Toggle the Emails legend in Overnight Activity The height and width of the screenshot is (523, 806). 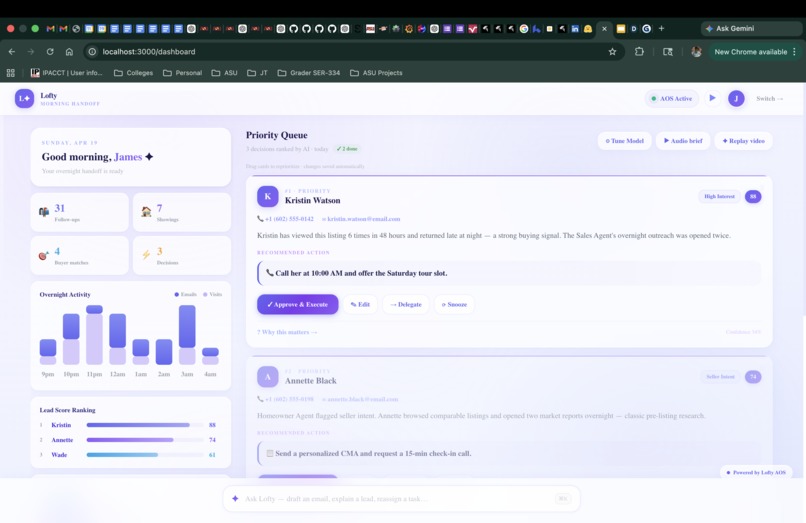coord(186,294)
